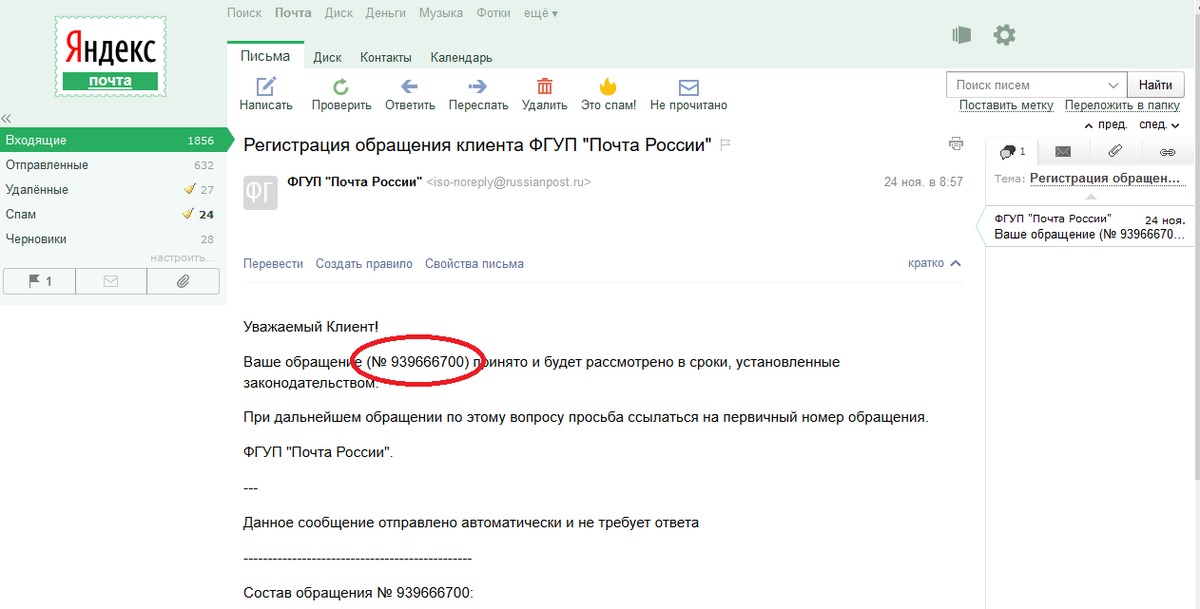
Task: Click the Проверить refresh icon
Action: [341, 86]
